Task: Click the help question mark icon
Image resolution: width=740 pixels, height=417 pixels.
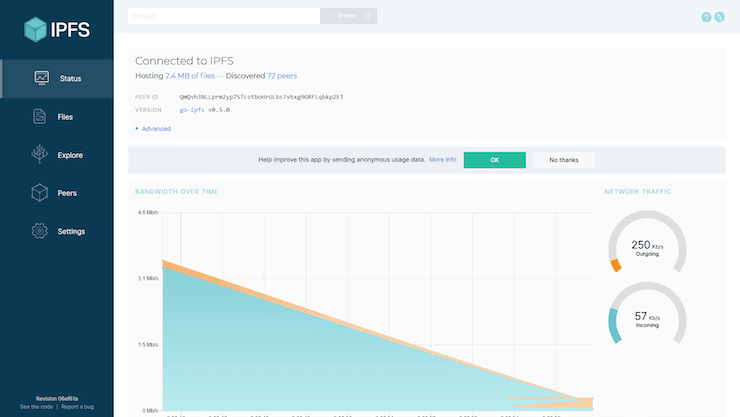Action: coord(706,17)
